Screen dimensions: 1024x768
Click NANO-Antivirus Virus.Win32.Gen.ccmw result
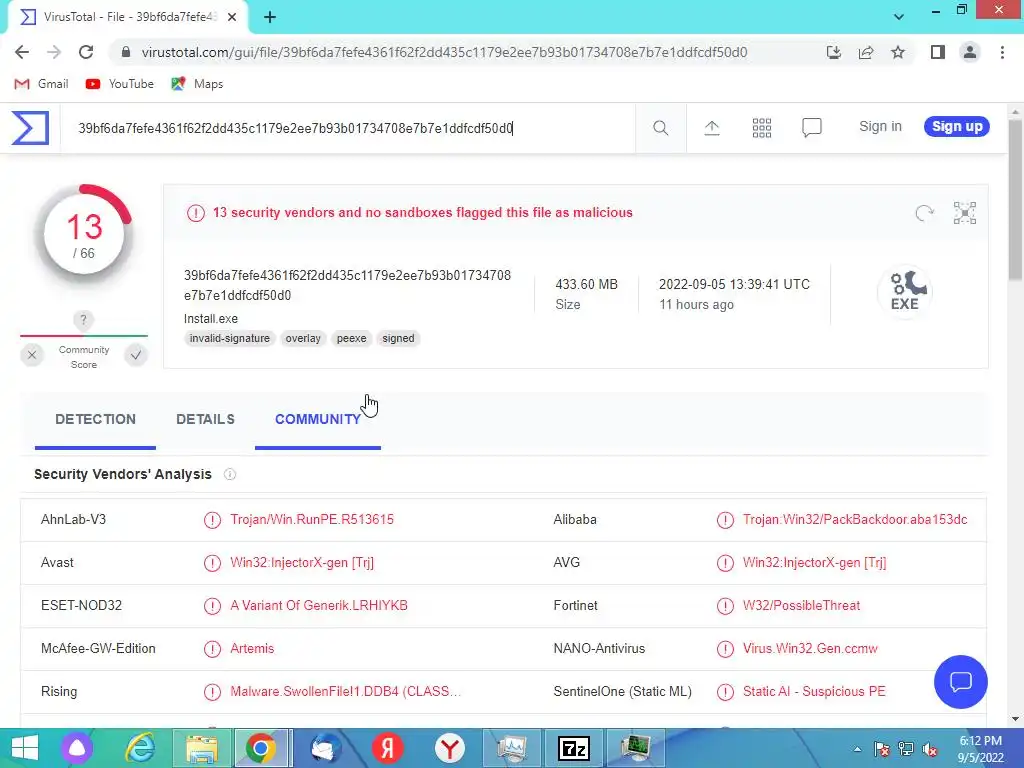pyautogui.click(x=810, y=649)
